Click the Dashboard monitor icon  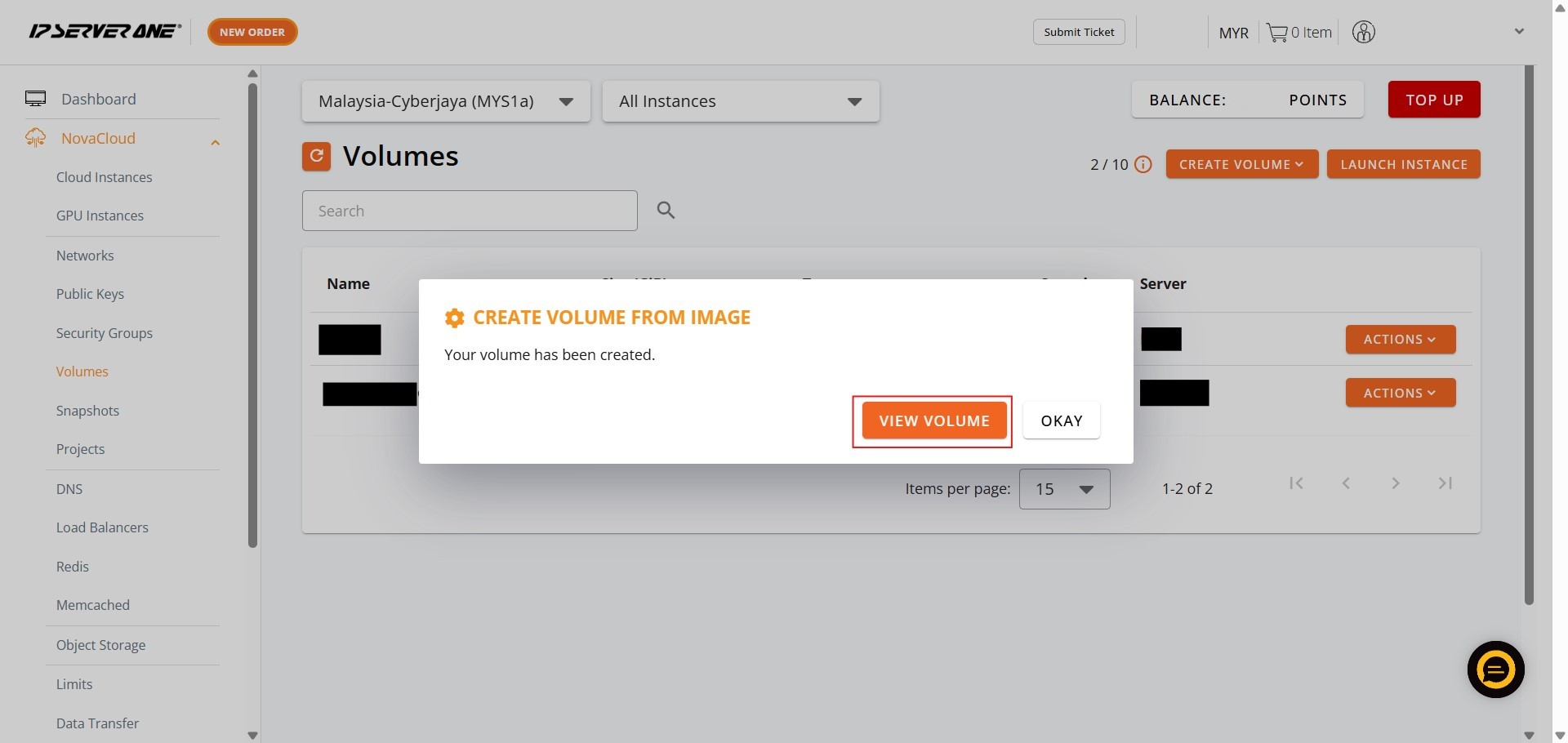click(35, 99)
